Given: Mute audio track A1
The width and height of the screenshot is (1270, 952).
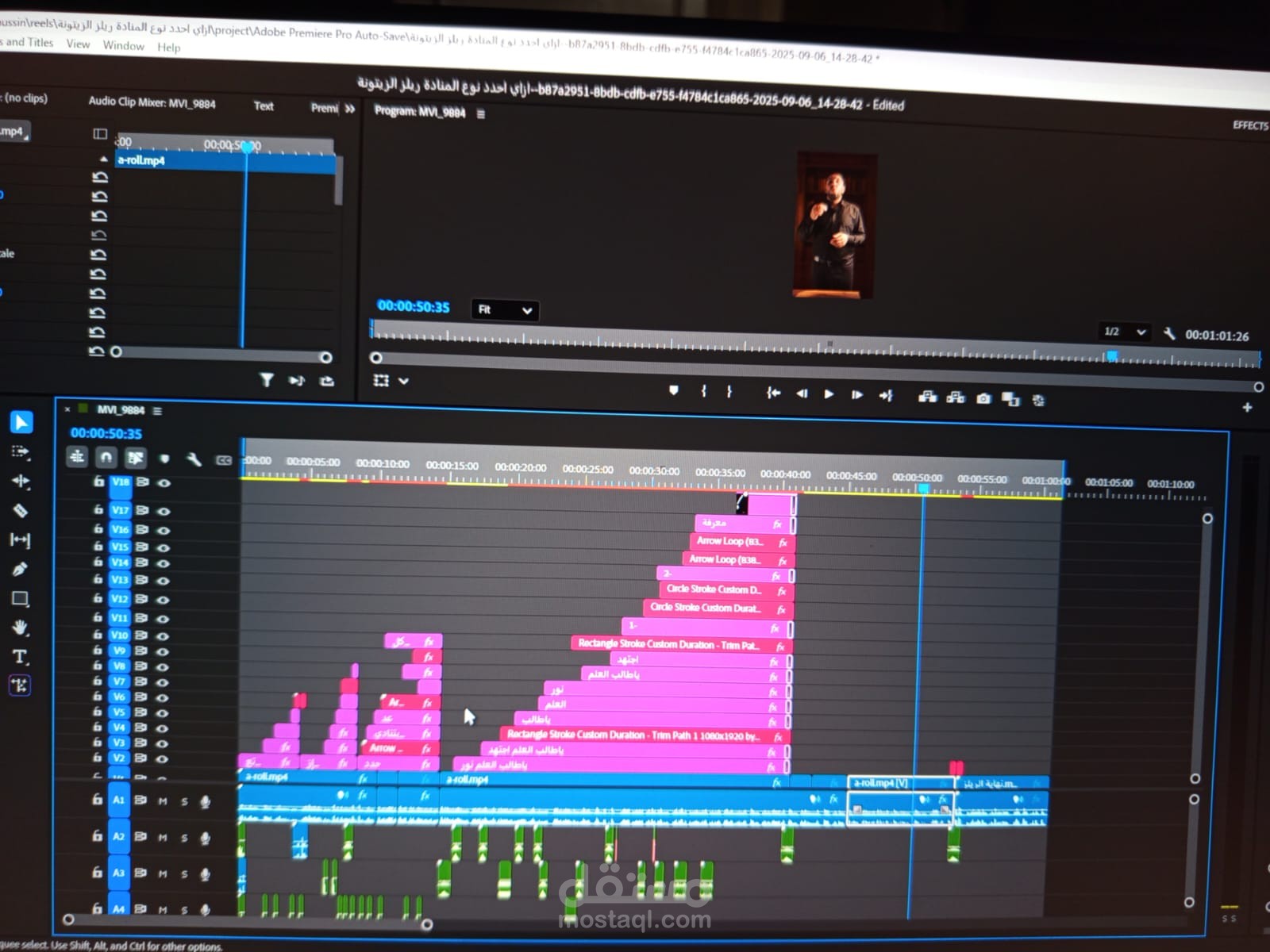Looking at the screenshot, I should point(163,801).
